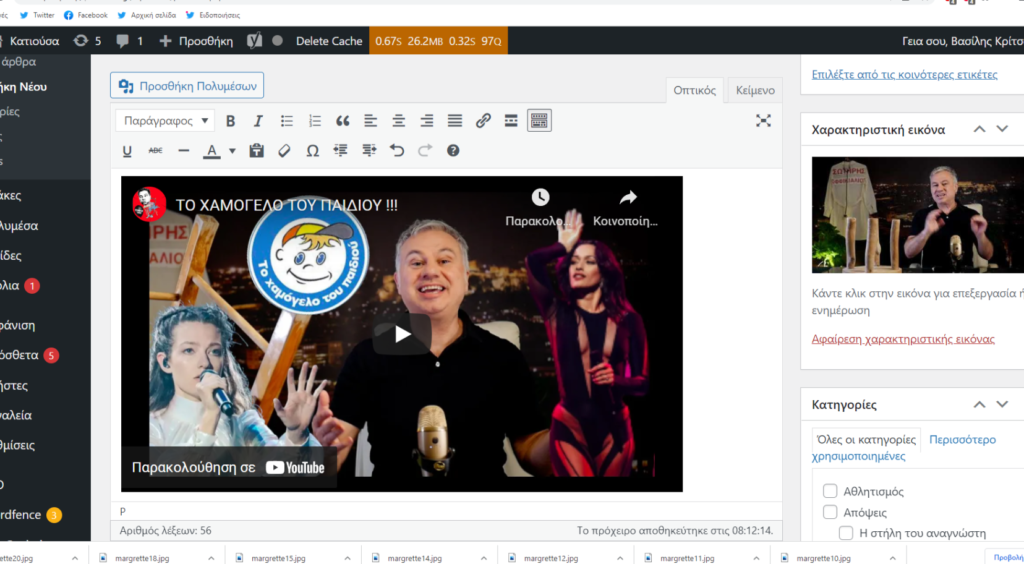The width and height of the screenshot is (1024, 564).
Task: Open comments icon in admin bar
Action: [129, 40]
